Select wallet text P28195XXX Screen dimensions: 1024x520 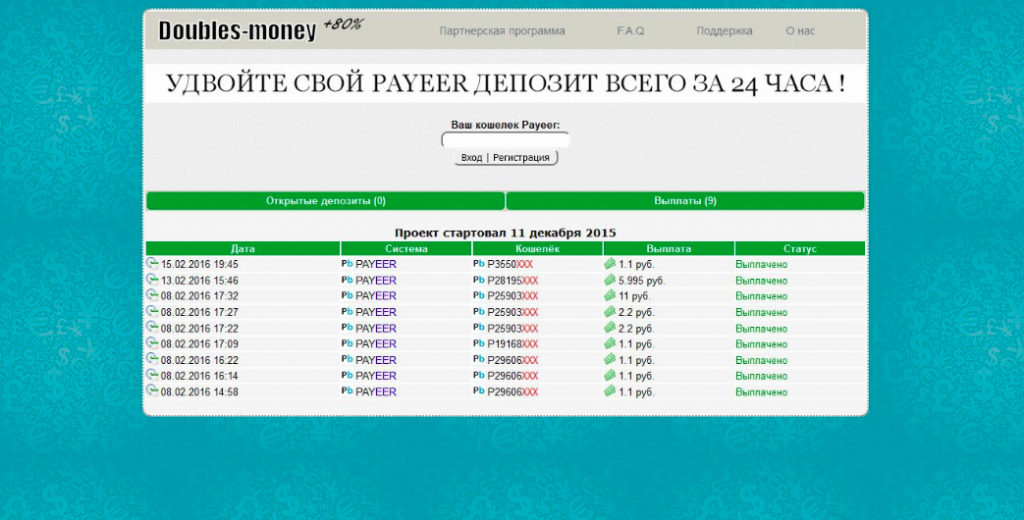513,280
